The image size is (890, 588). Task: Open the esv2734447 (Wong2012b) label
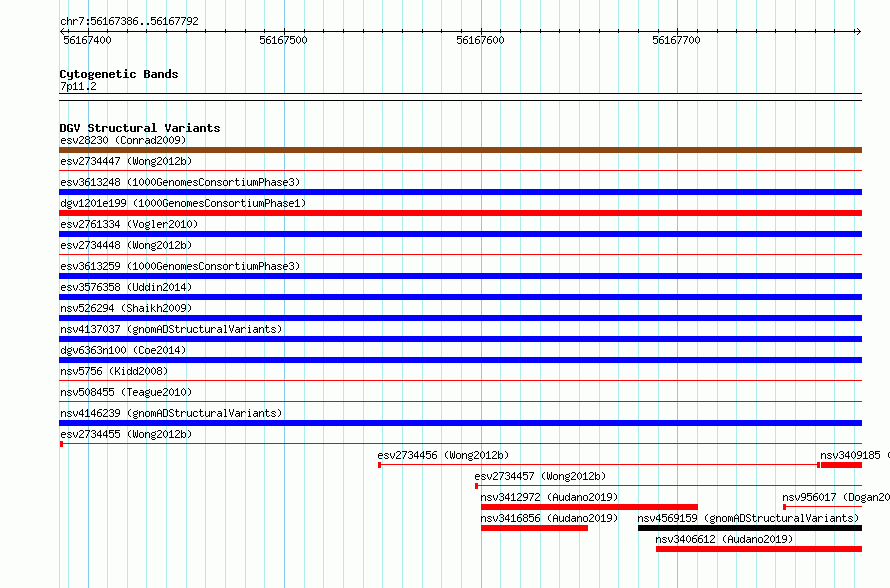tap(126, 161)
